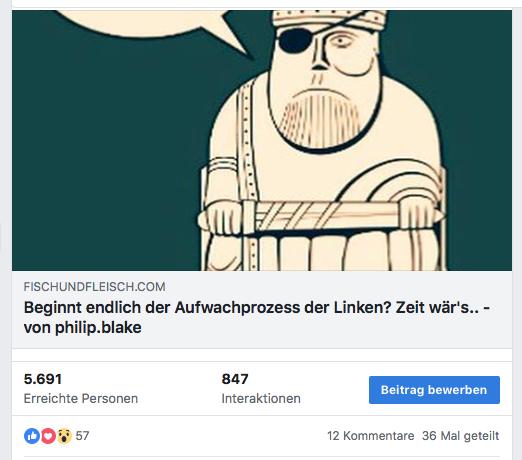Click the pirate figure's black eye patch
The width and height of the screenshot is (522, 460).
click(294, 40)
